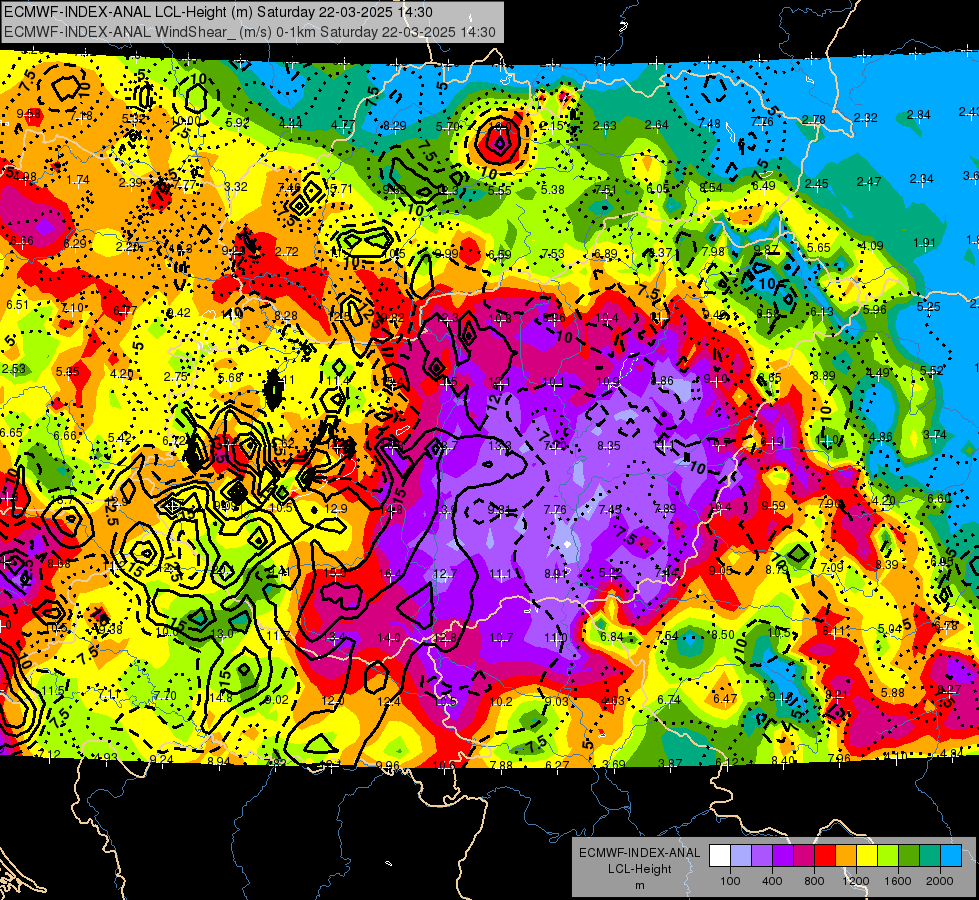Click the map value 2.53

pyautogui.click(x=13, y=368)
